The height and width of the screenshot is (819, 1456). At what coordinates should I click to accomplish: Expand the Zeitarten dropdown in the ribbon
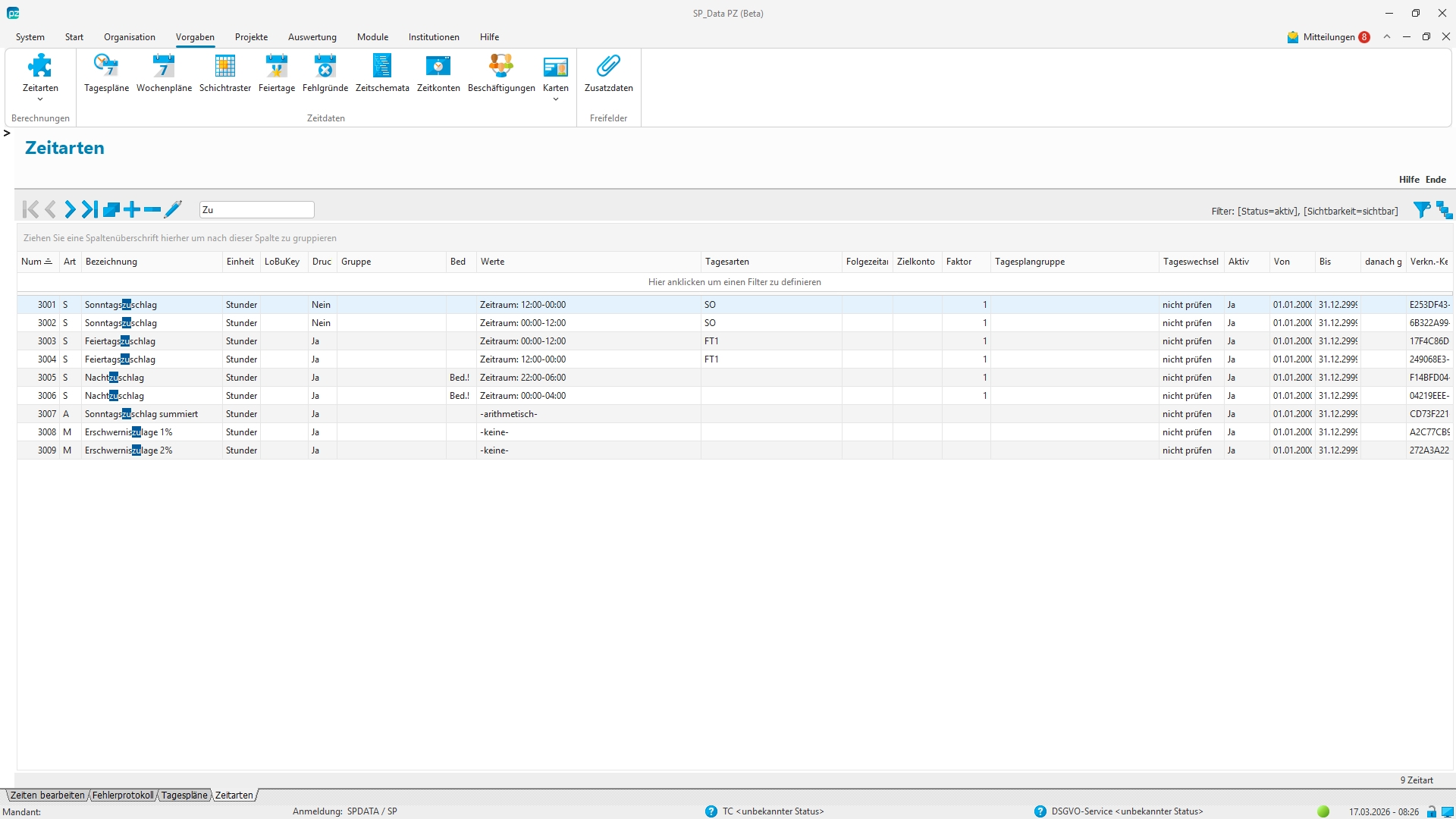click(x=40, y=99)
